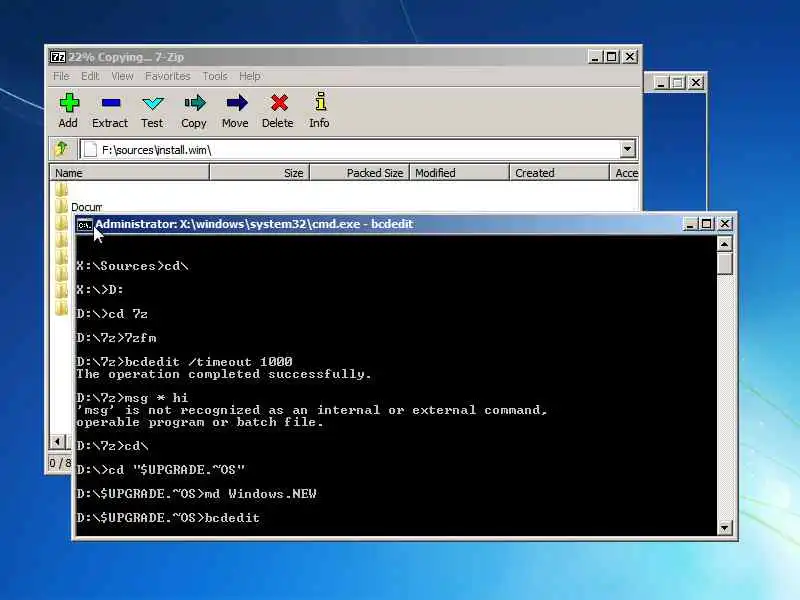This screenshot has height=600, width=800.
Task: Maximize the 7-Zip window
Action: pyautogui.click(x=612, y=57)
